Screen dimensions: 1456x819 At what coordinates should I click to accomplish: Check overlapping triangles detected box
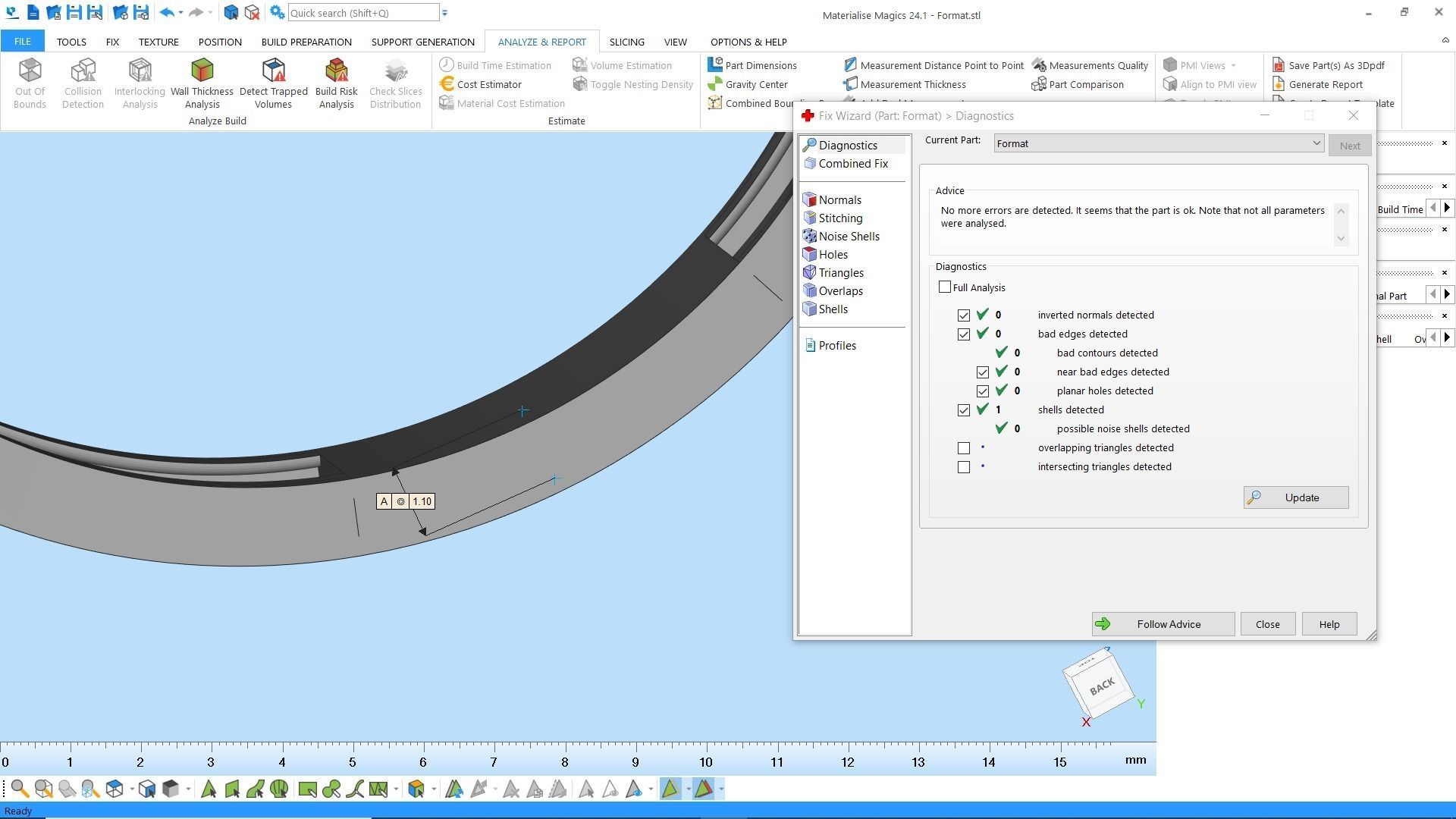(x=964, y=448)
